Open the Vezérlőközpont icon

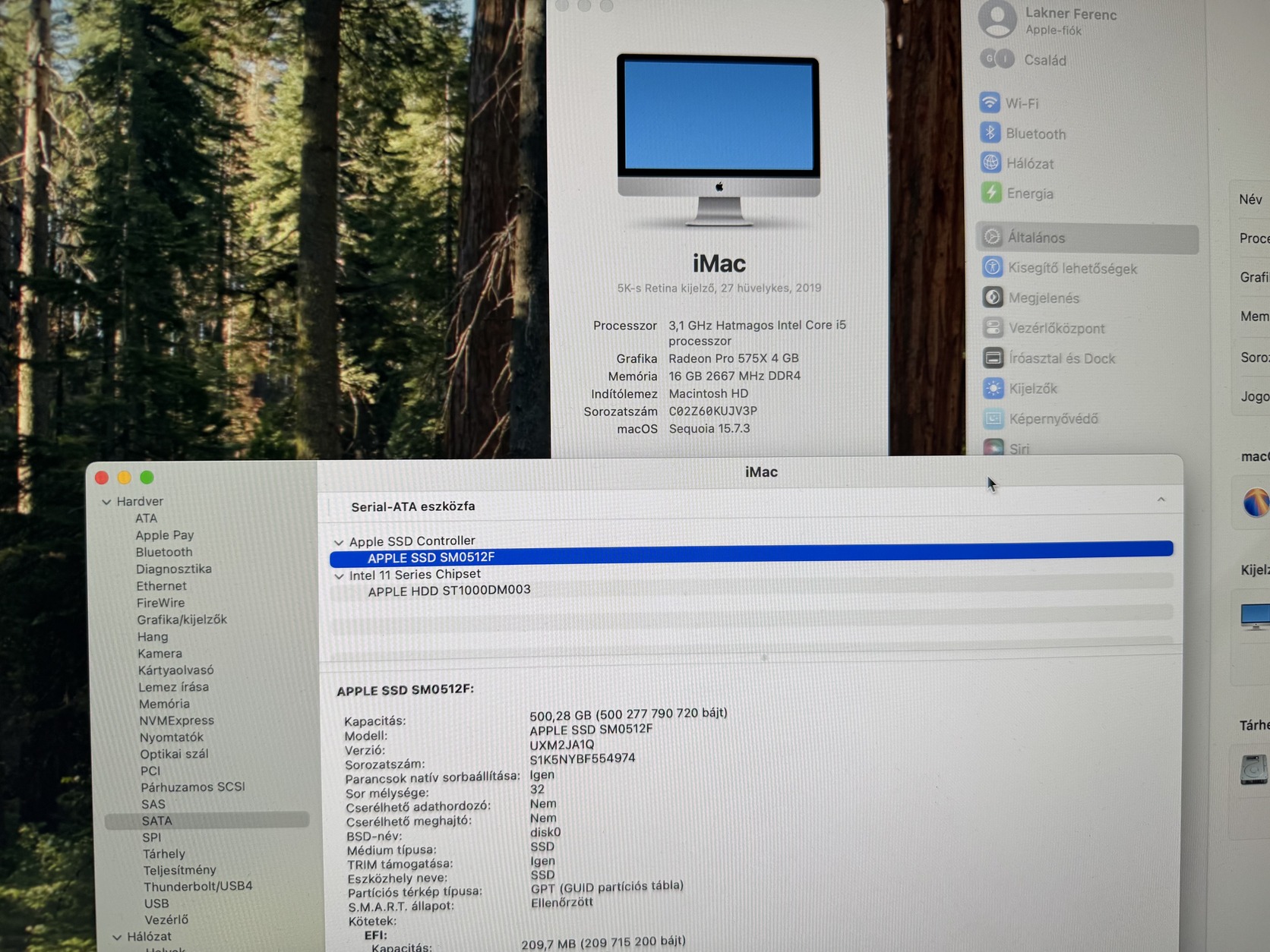click(993, 328)
